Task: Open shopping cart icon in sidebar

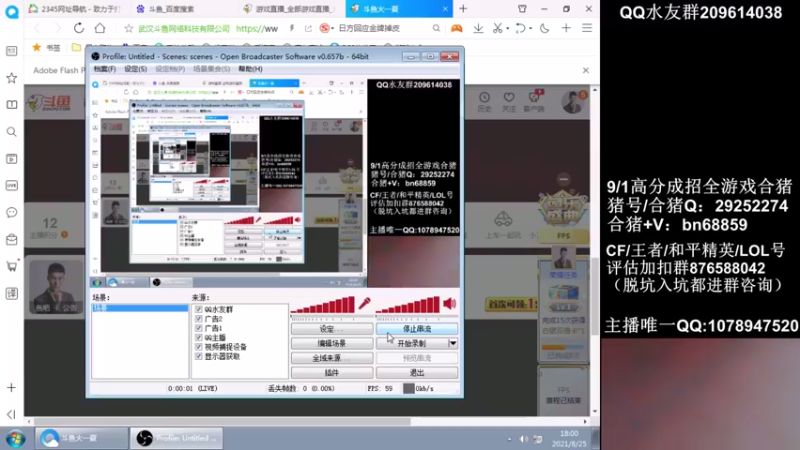Action: 11,266
